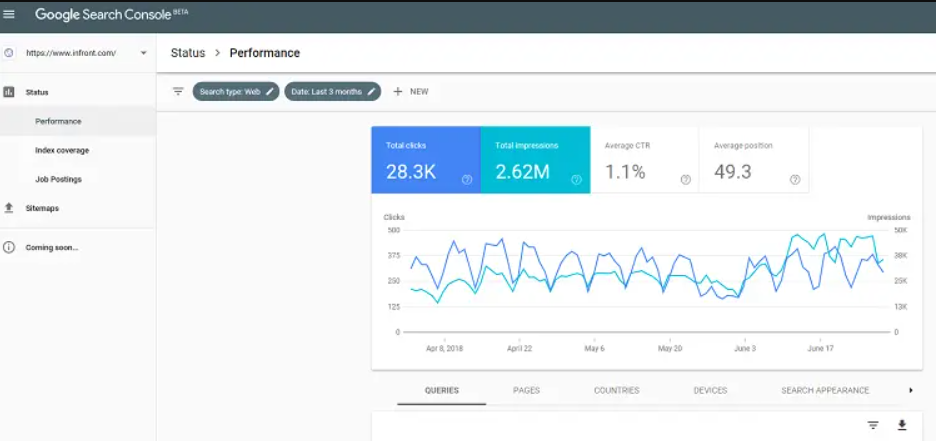Enable the Average position metric card

coord(753,160)
